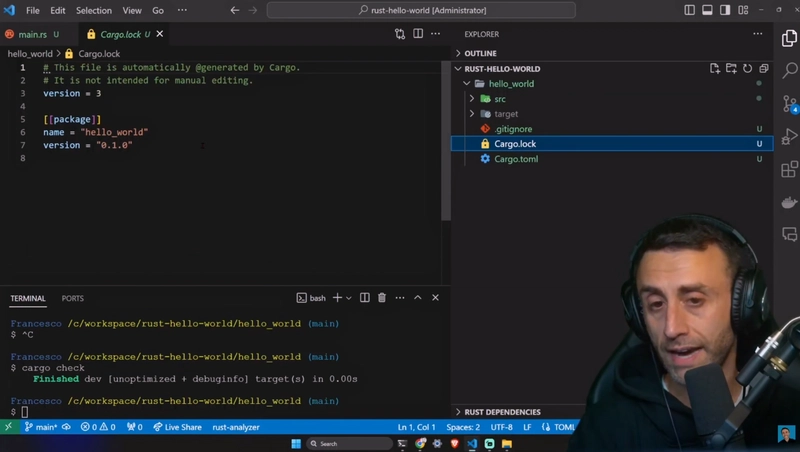Image resolution: width=800 pixels, height=452 pixels.
Task: Switch to the main.rs editor tab
Action: 32,34
